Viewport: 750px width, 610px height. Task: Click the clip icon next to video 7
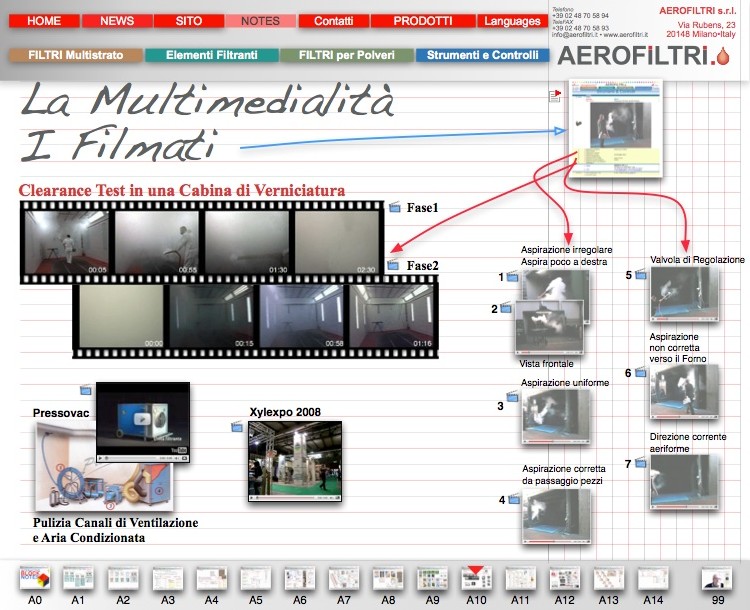641,463
